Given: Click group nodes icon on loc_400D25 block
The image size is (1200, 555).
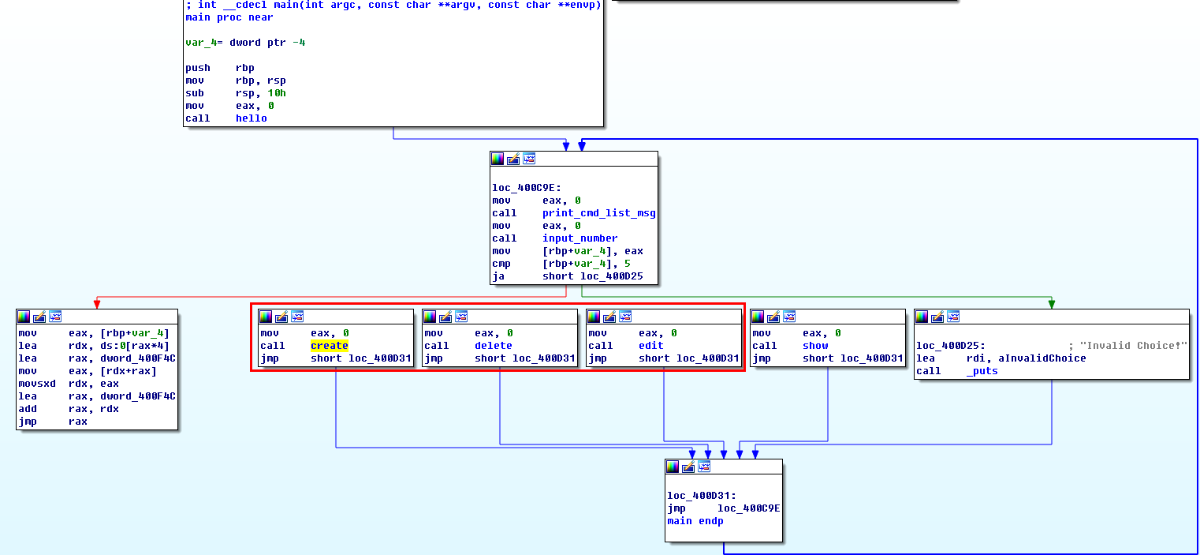Looking at the screenshot, I should [954, 316].
